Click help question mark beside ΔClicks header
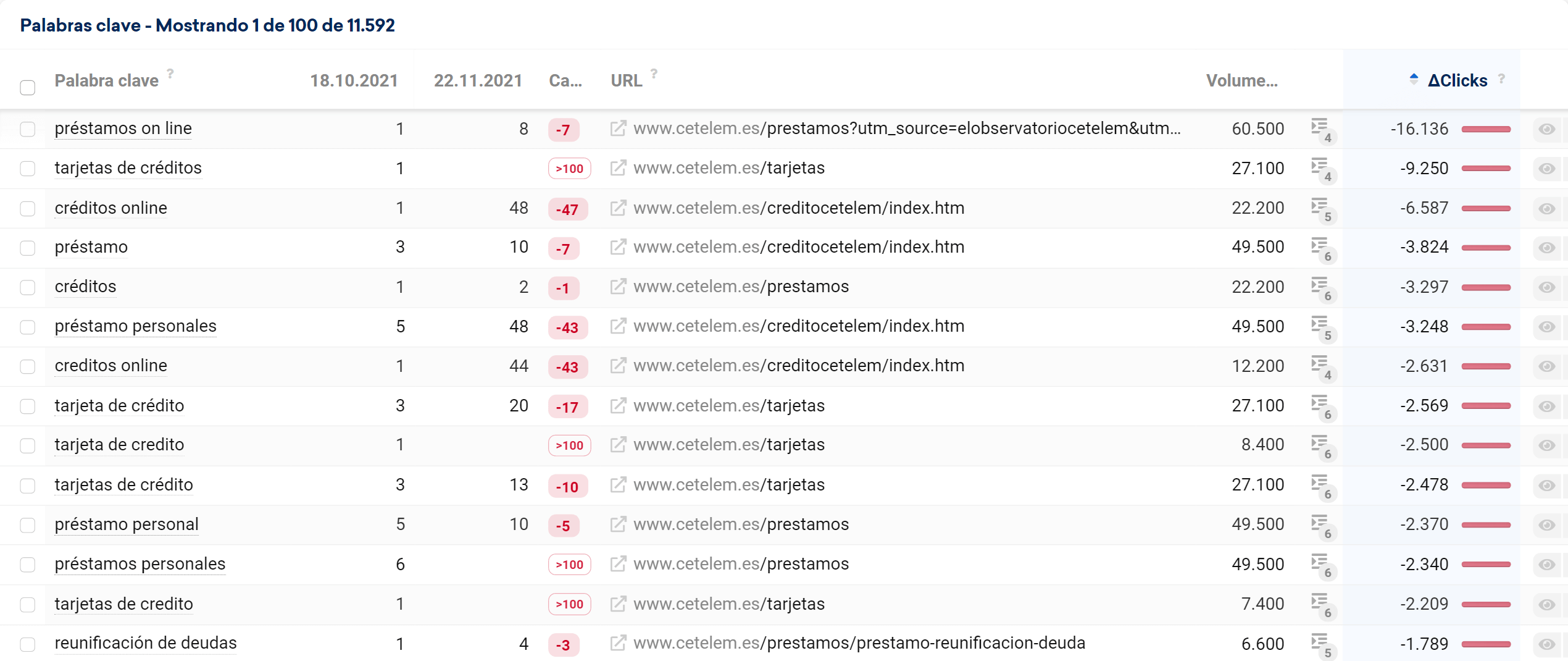The height and width of the screenshot is (661, 1568). click(x=1501, y=78)
